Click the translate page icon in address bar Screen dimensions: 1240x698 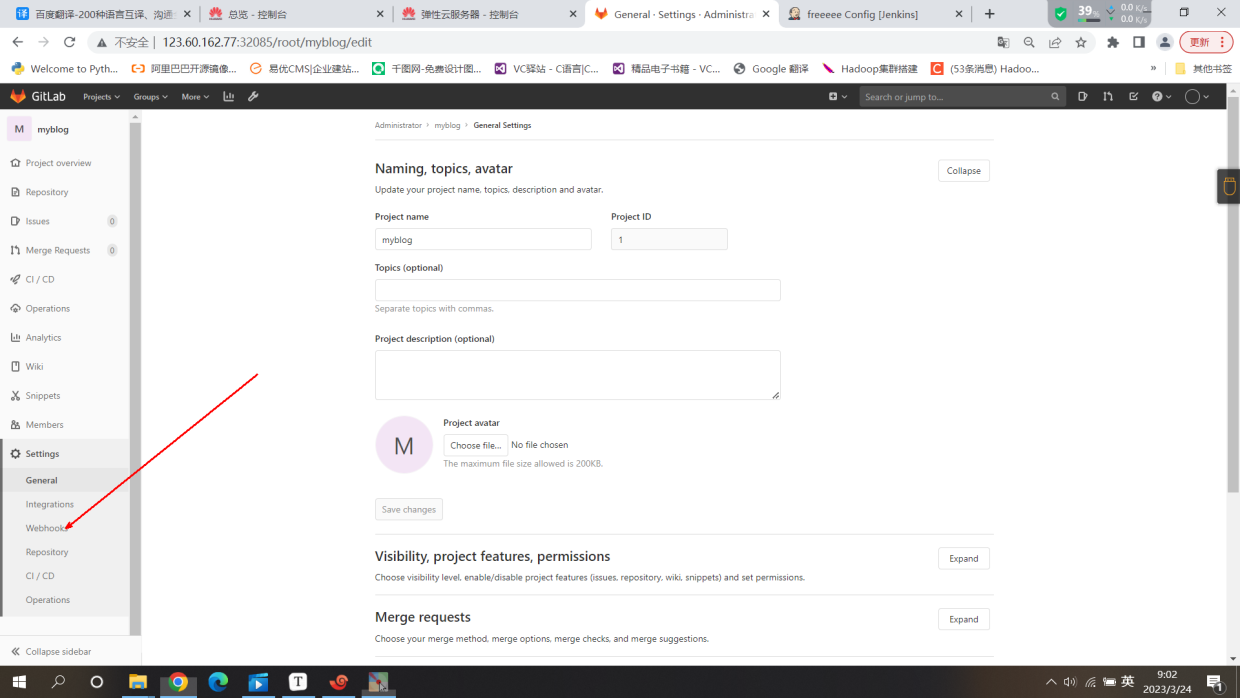coord(1003,42)
